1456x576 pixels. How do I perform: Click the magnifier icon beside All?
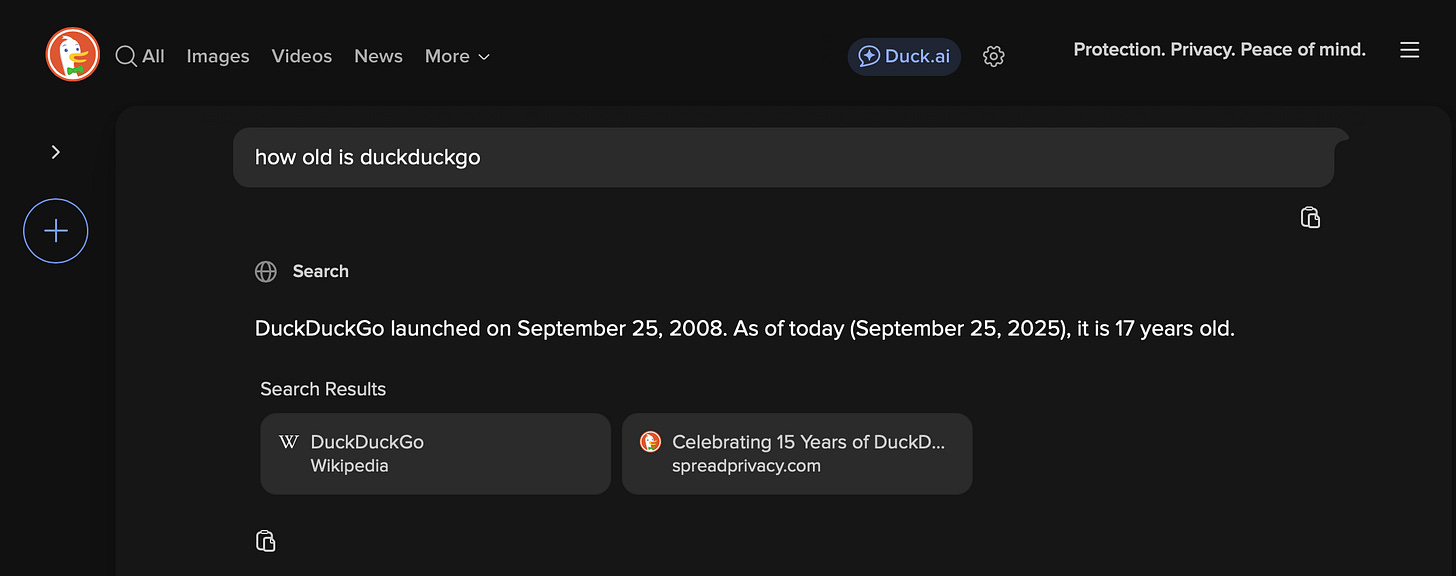(x=126, y=56)
